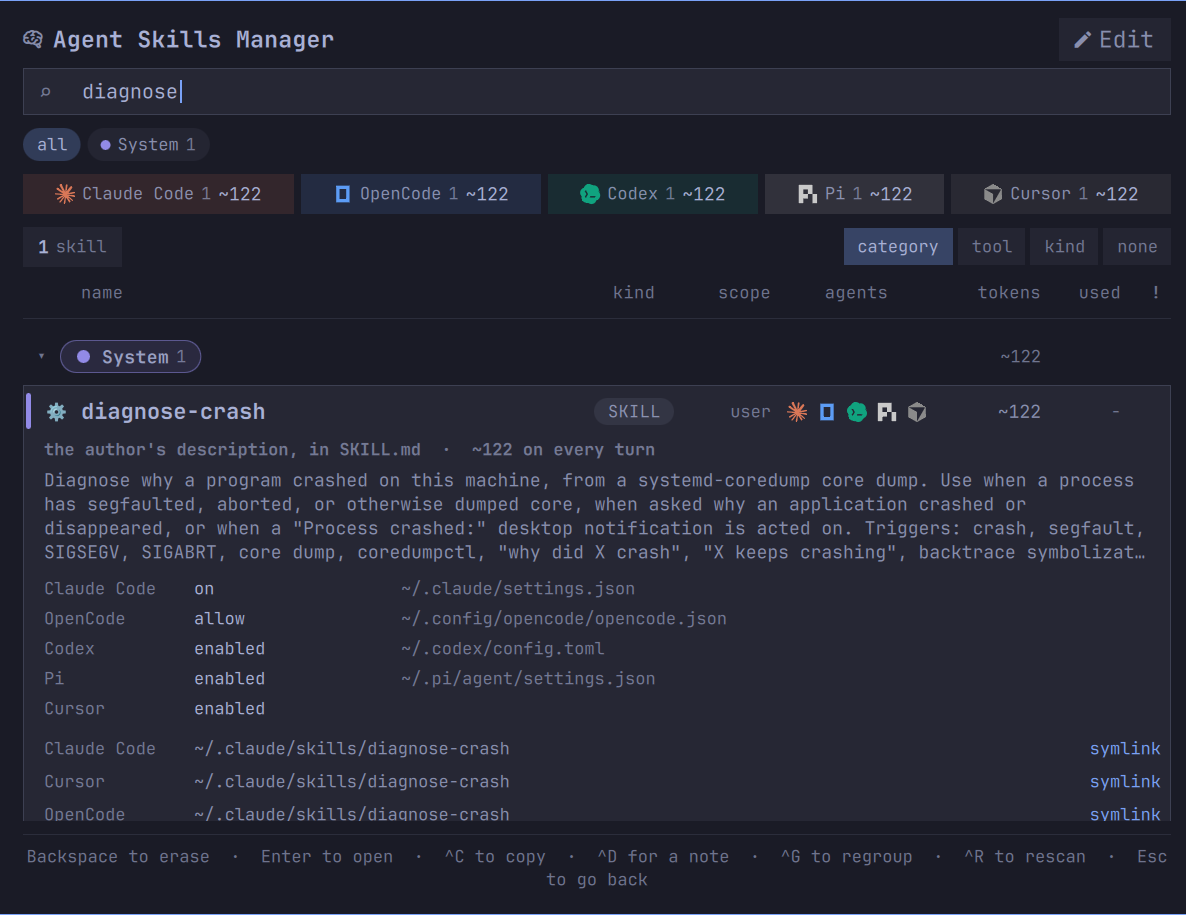This screenshot has height=915, width=1186.
Task: Click the '!' warnings column header
Action: click(1156, 293)
